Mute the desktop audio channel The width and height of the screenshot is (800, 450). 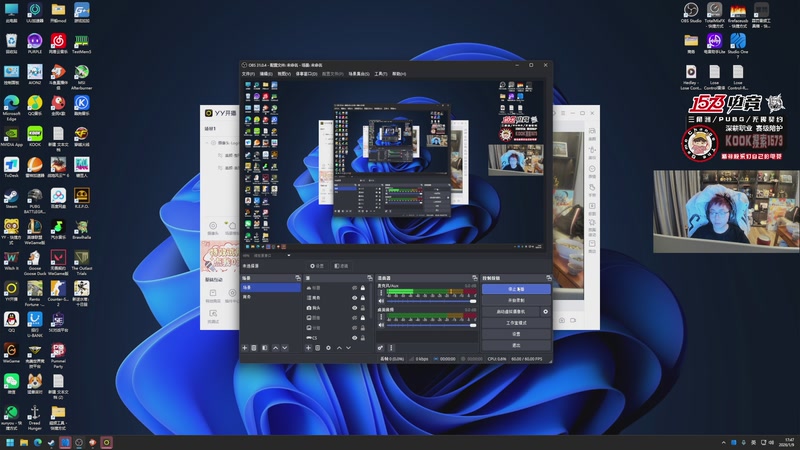pyautogui.click(x=381, y=325)
